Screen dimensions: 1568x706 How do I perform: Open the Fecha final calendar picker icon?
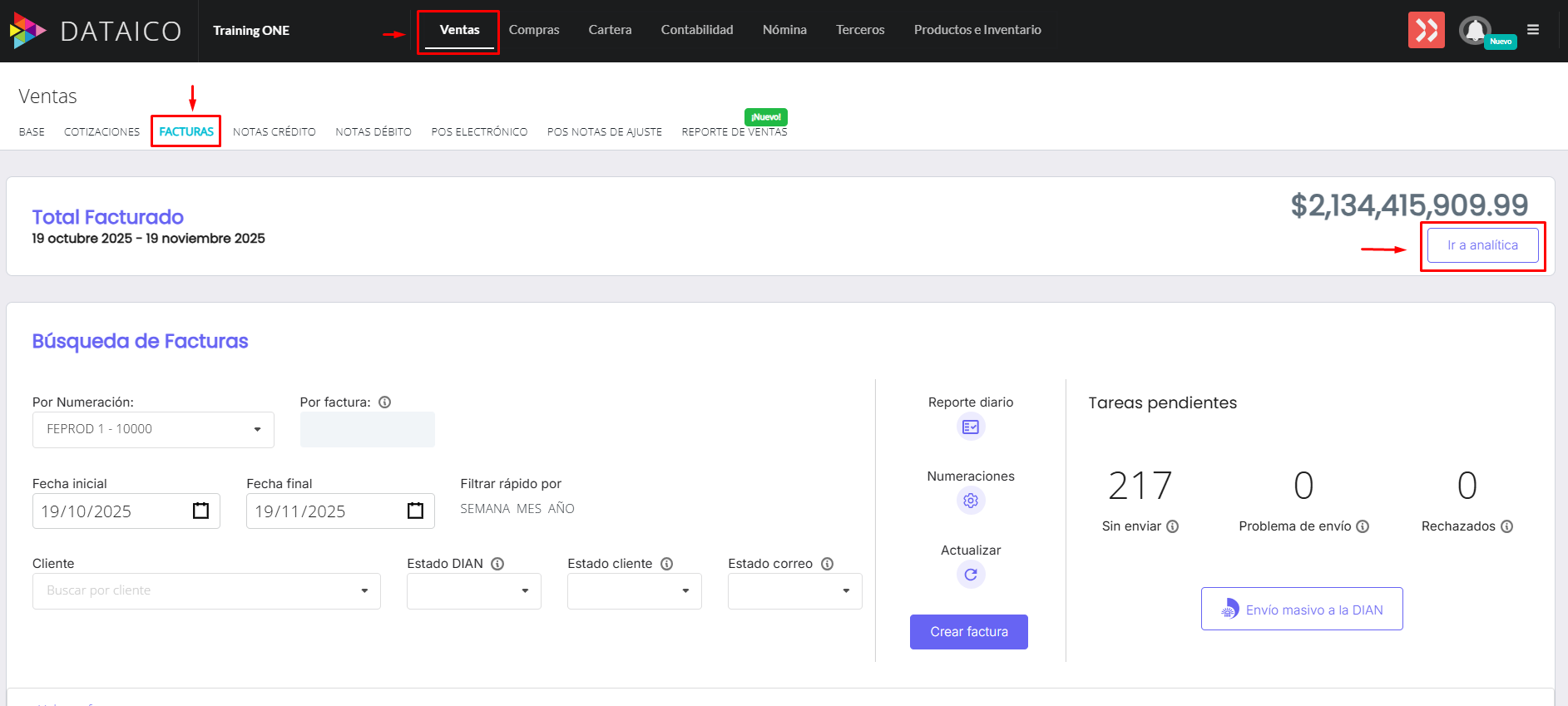pyautogui.click(x=415, y=511)
